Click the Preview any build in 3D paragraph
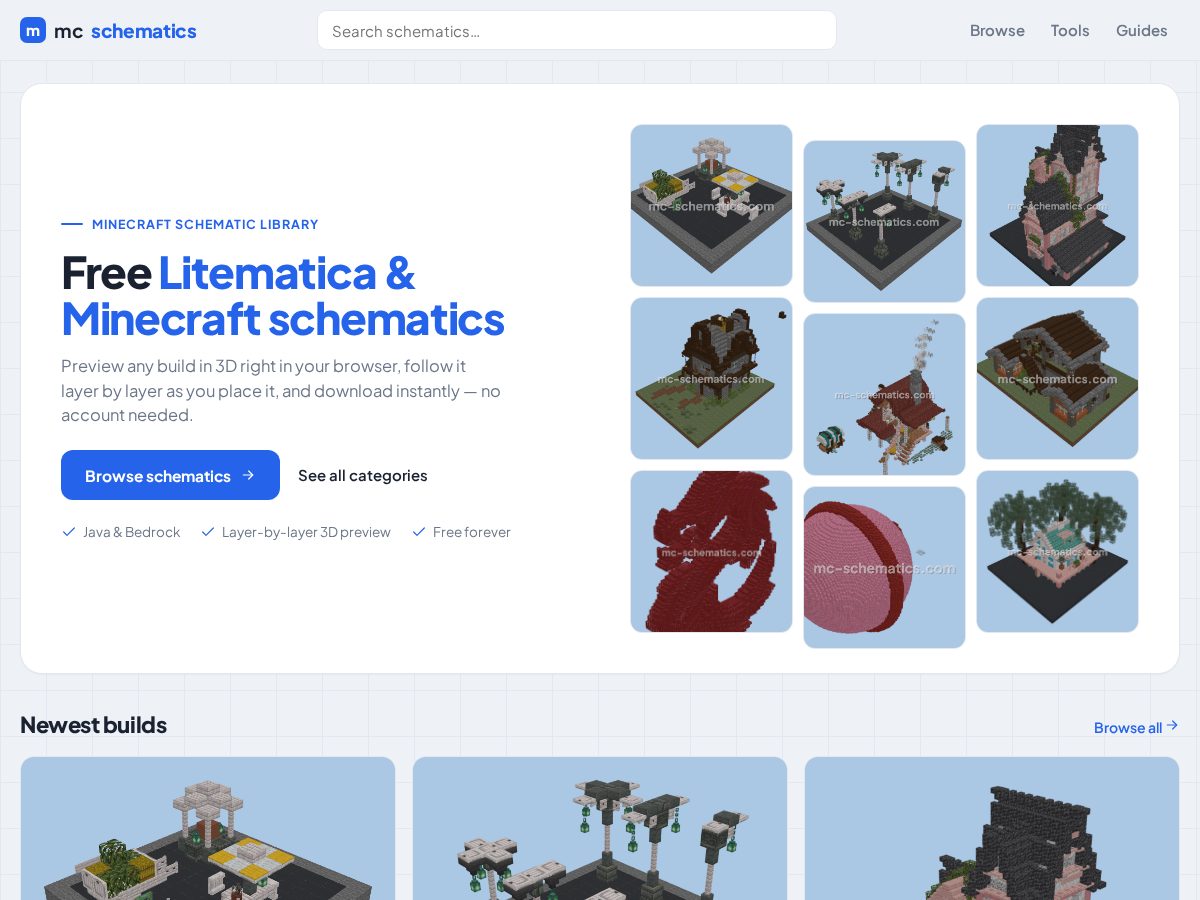The image size is (1200, 900). [x=281, y=391]
